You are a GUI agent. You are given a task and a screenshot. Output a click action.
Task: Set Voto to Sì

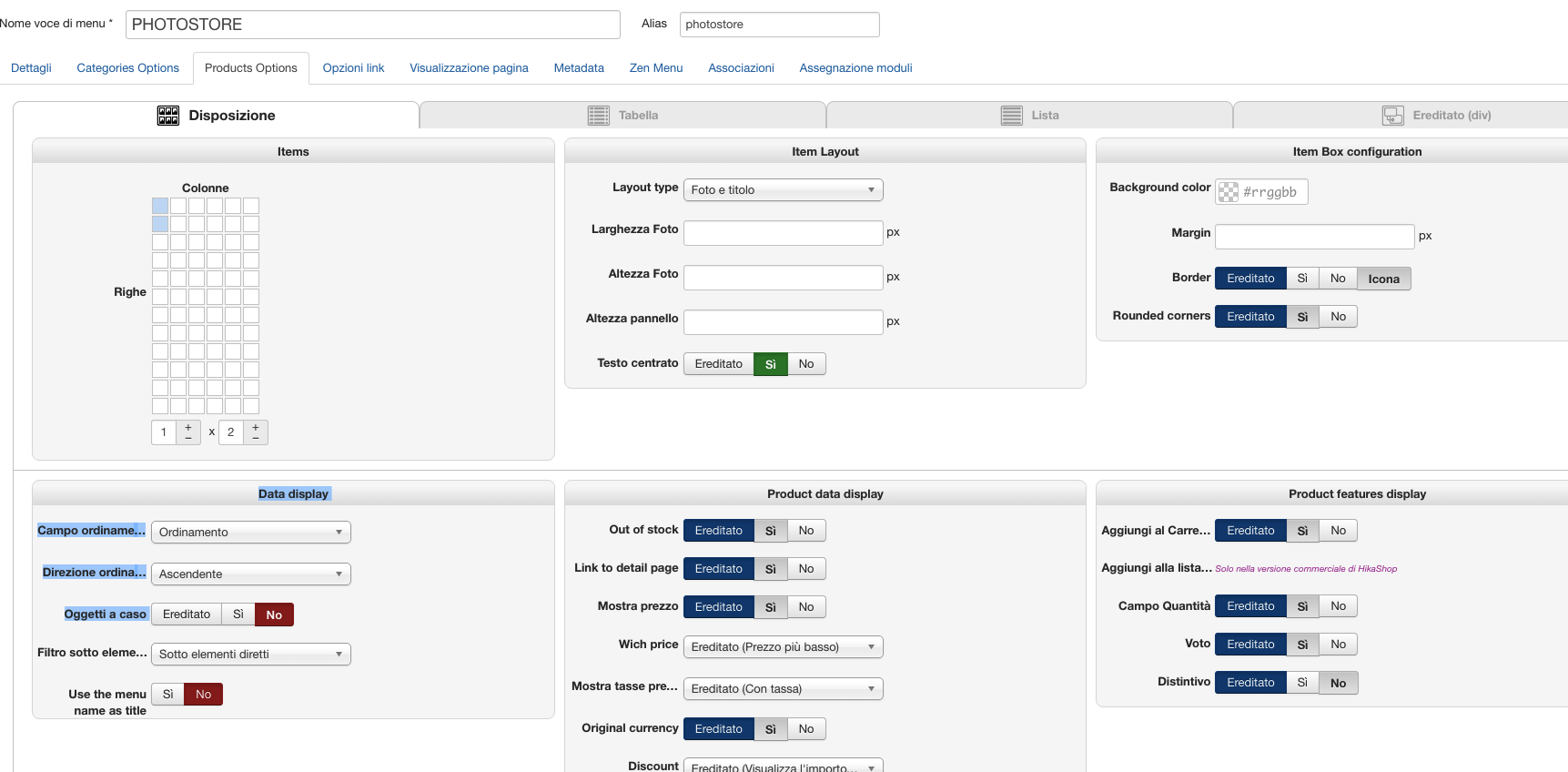click(x=1302, y=645)
